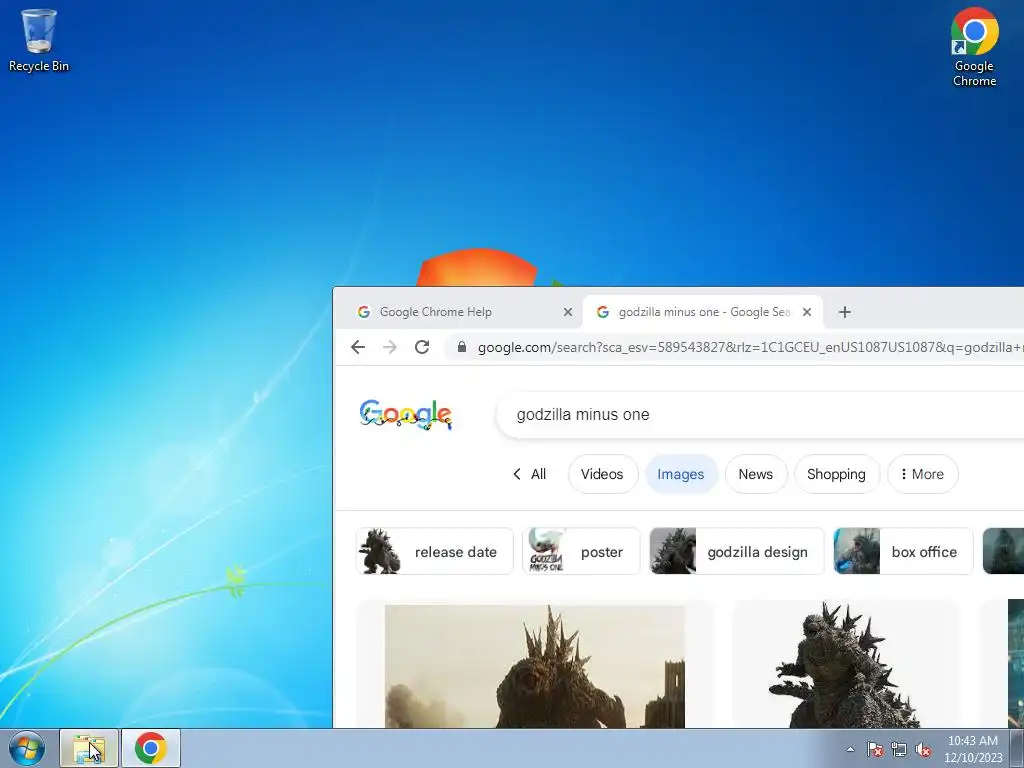
Task: Click the muted volume tray icon
Action: coord(923,749)
